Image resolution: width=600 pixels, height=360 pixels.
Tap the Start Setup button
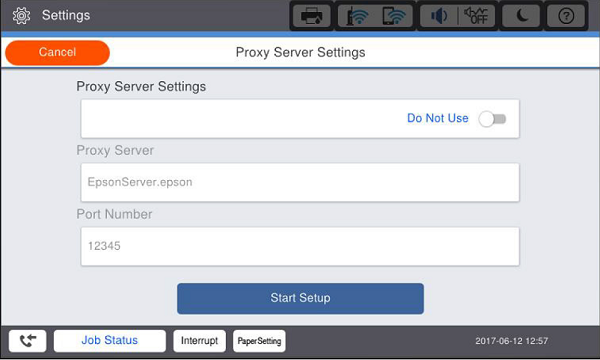[300, 298]
